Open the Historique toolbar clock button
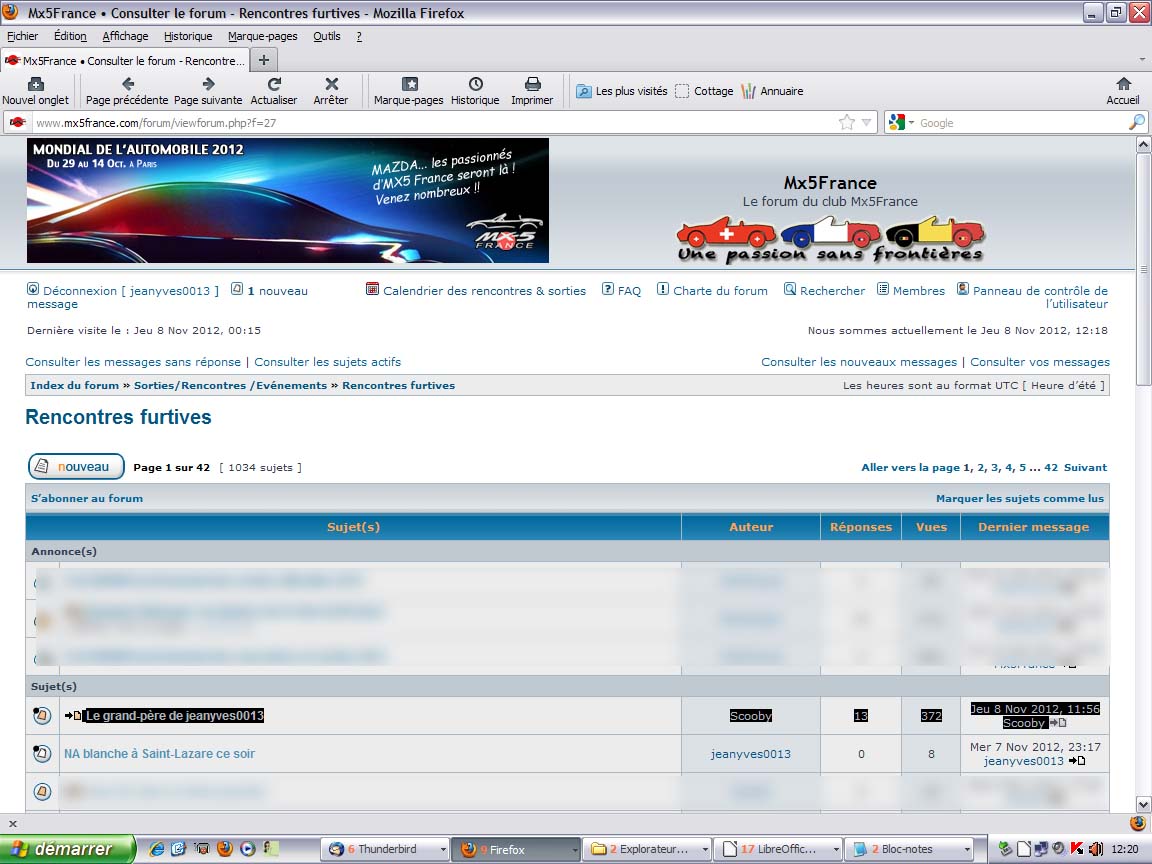 point(475,91)
